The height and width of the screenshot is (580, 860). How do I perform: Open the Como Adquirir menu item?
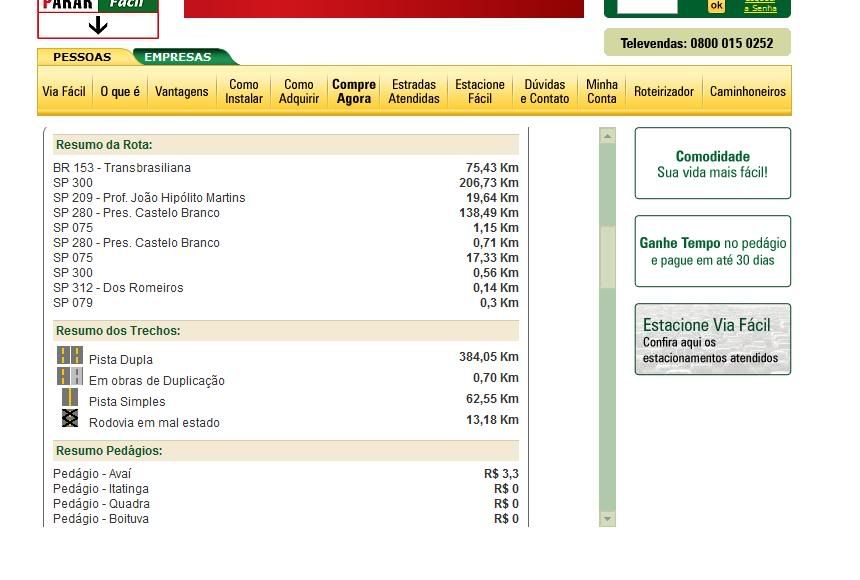coord(299,91)
